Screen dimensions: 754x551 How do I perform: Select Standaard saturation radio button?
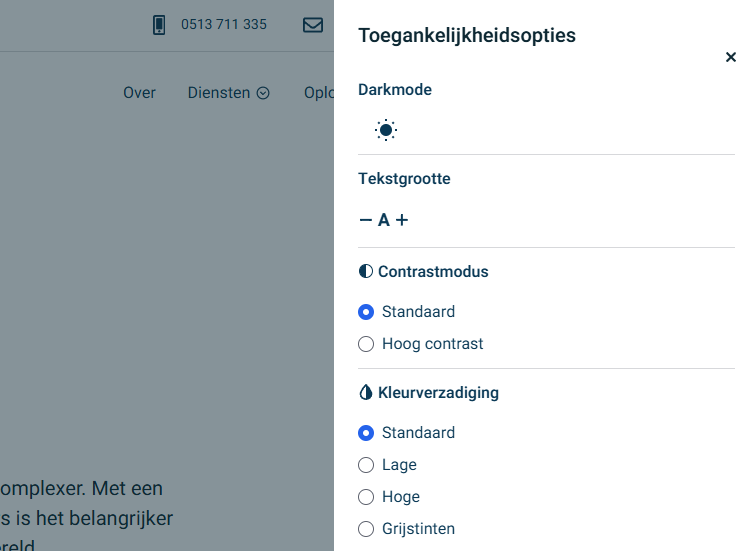366,433
